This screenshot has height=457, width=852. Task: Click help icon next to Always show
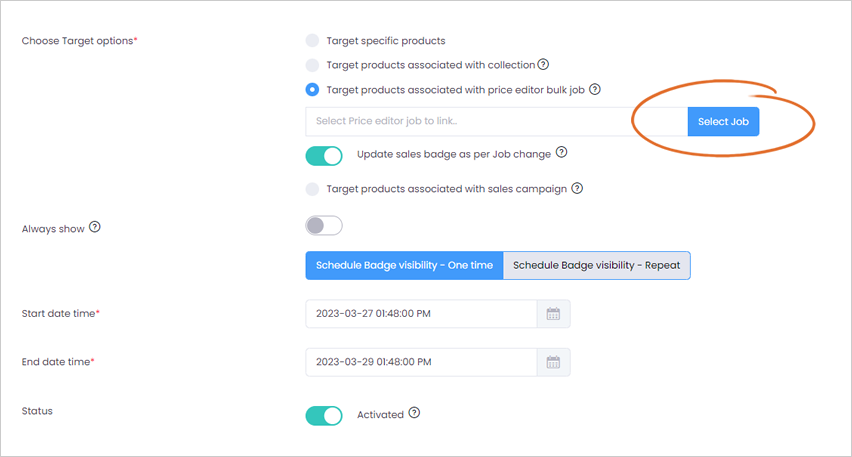[x=95, y=227]
